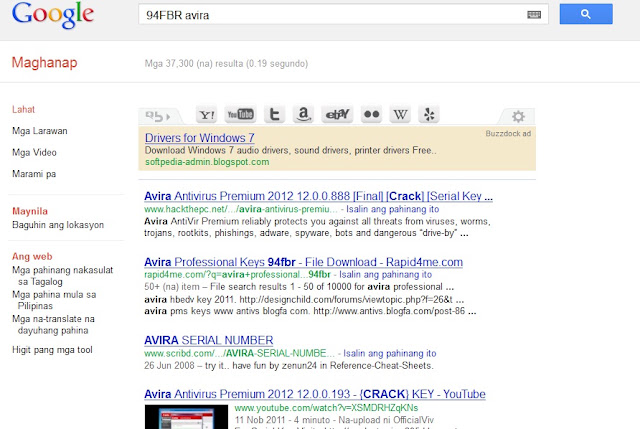Click the www.youtube.com/watch URL text
This screenshot has height=429, width=640.
[326, 408]
